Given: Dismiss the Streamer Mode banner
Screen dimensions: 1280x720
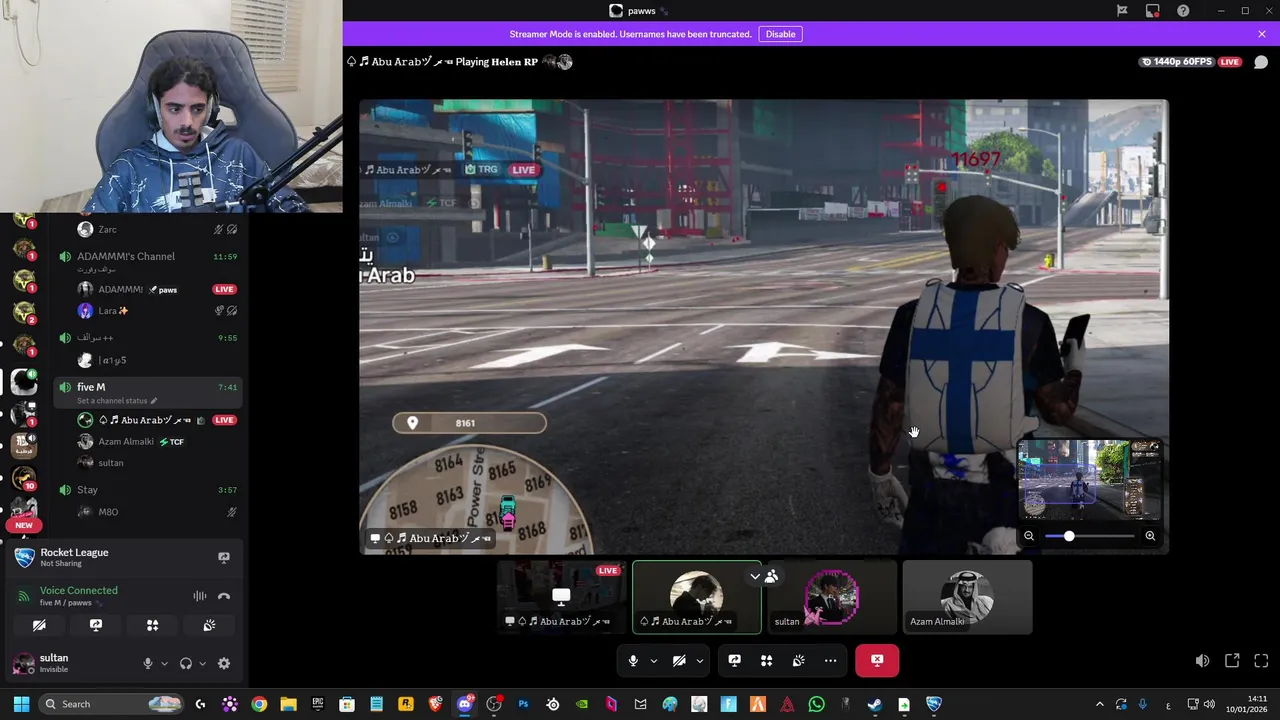Looking at the screenshot, I should click(x=1262, y=34).
